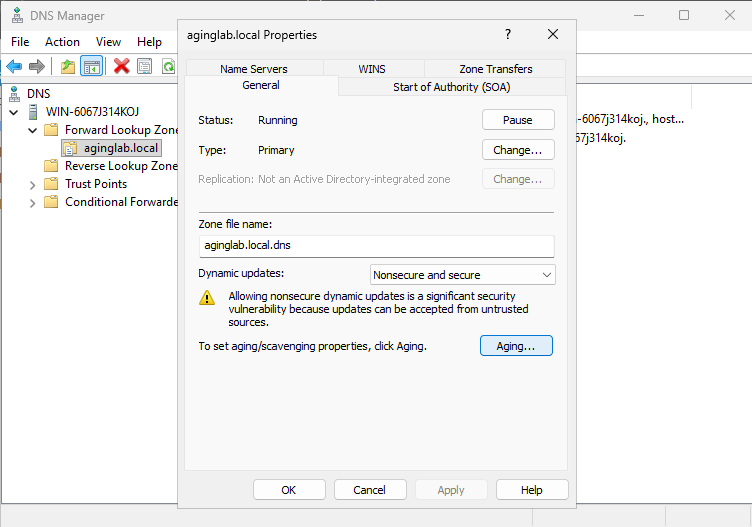The width and height of the screenshot is (752, 527).
Task: Click the Change button next to Type
Action: click(518, 150)
